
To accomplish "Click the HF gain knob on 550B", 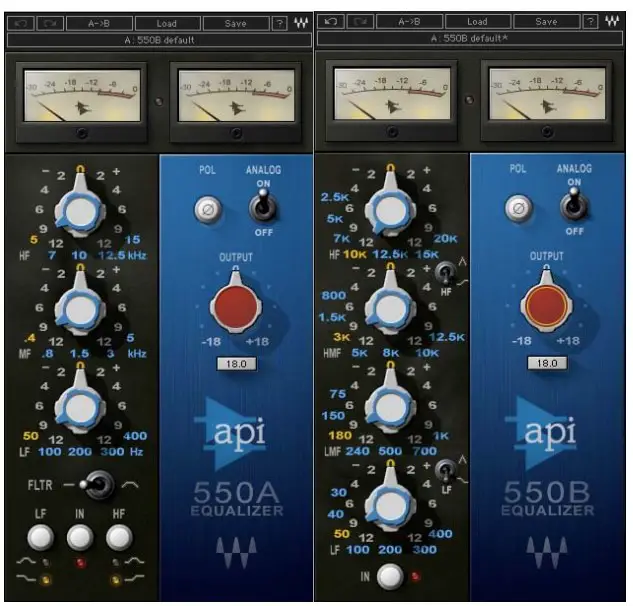I will pyautogui.click(x=390, y=210).
